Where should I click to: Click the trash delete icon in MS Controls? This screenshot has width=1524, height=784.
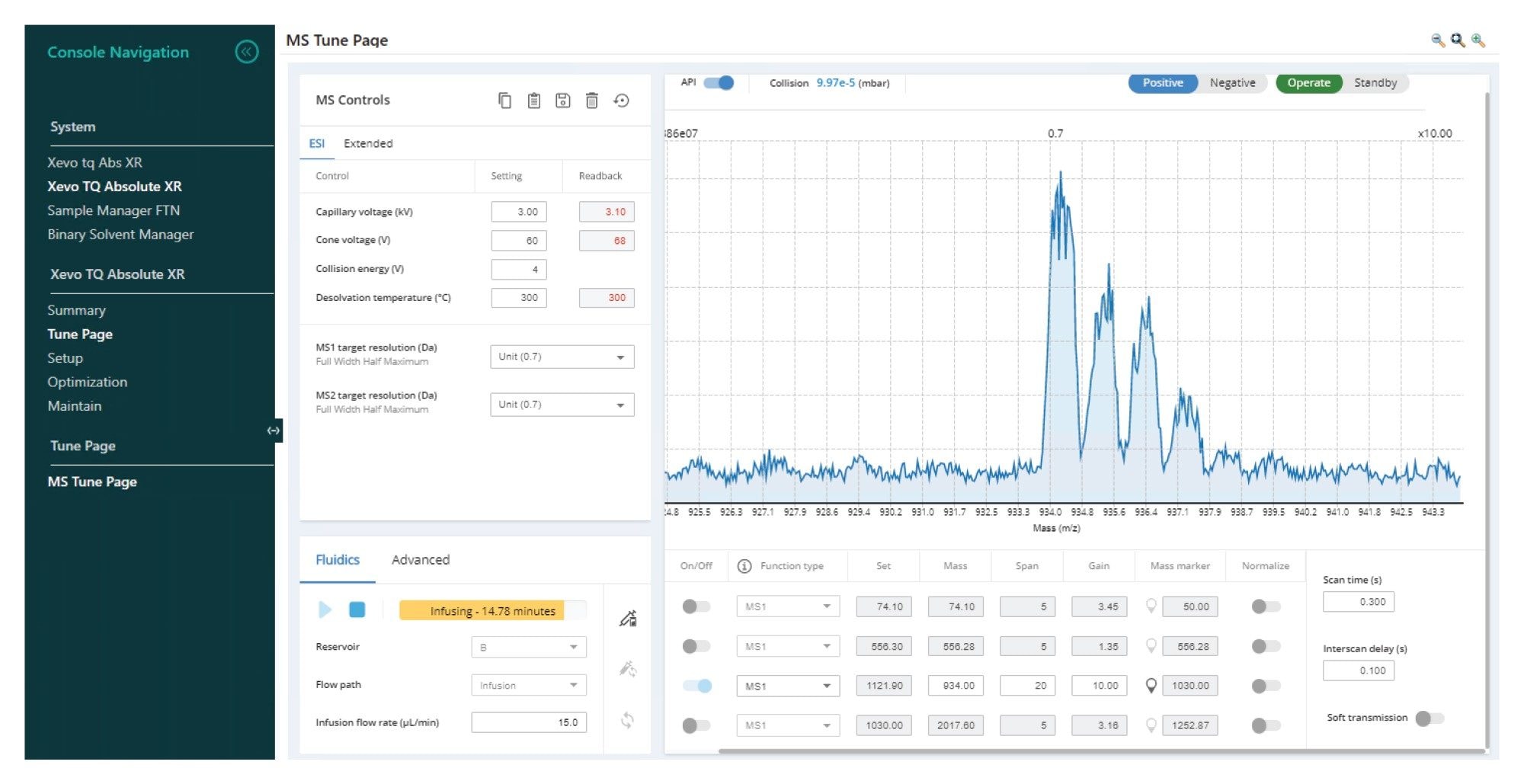591,101
